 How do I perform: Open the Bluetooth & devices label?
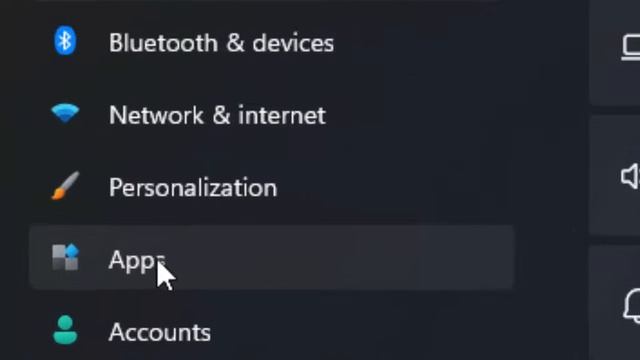pos(221,42)
